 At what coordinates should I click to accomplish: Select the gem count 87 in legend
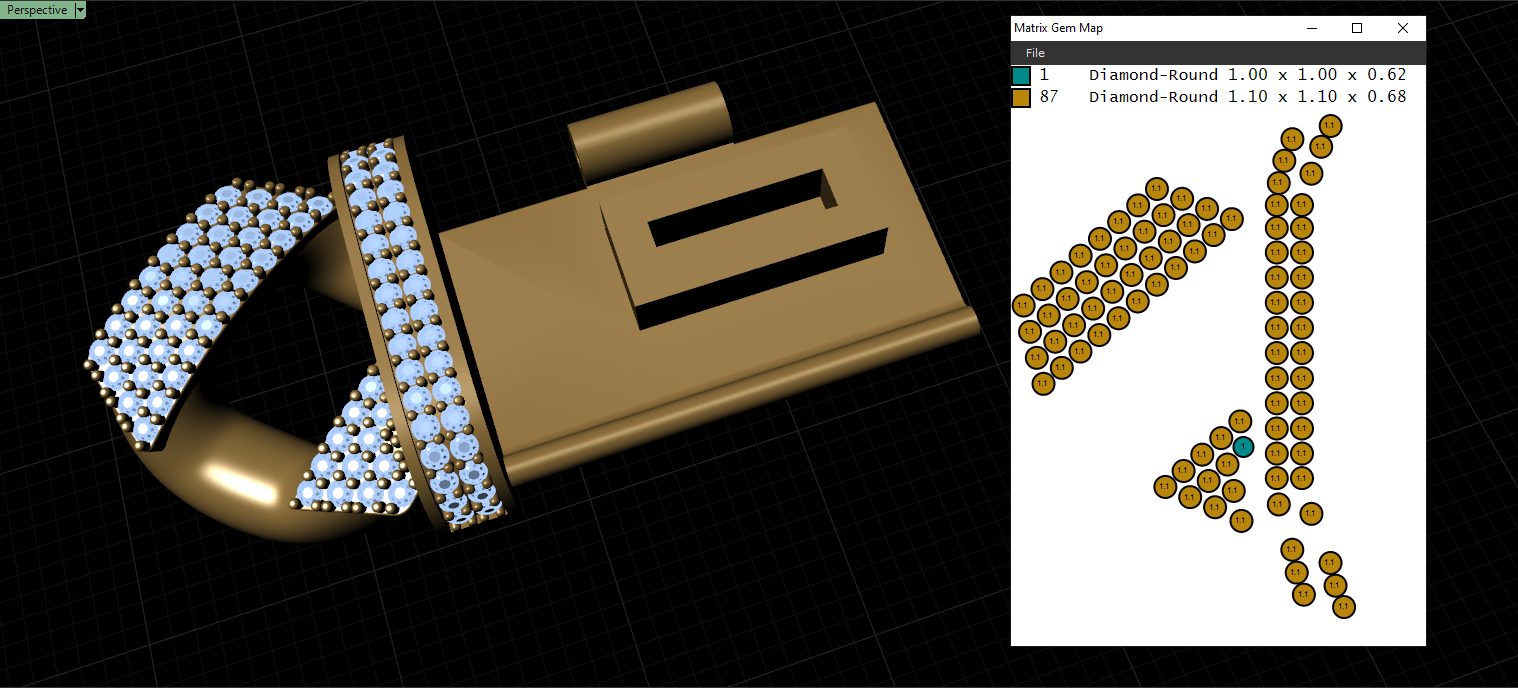1049,97
